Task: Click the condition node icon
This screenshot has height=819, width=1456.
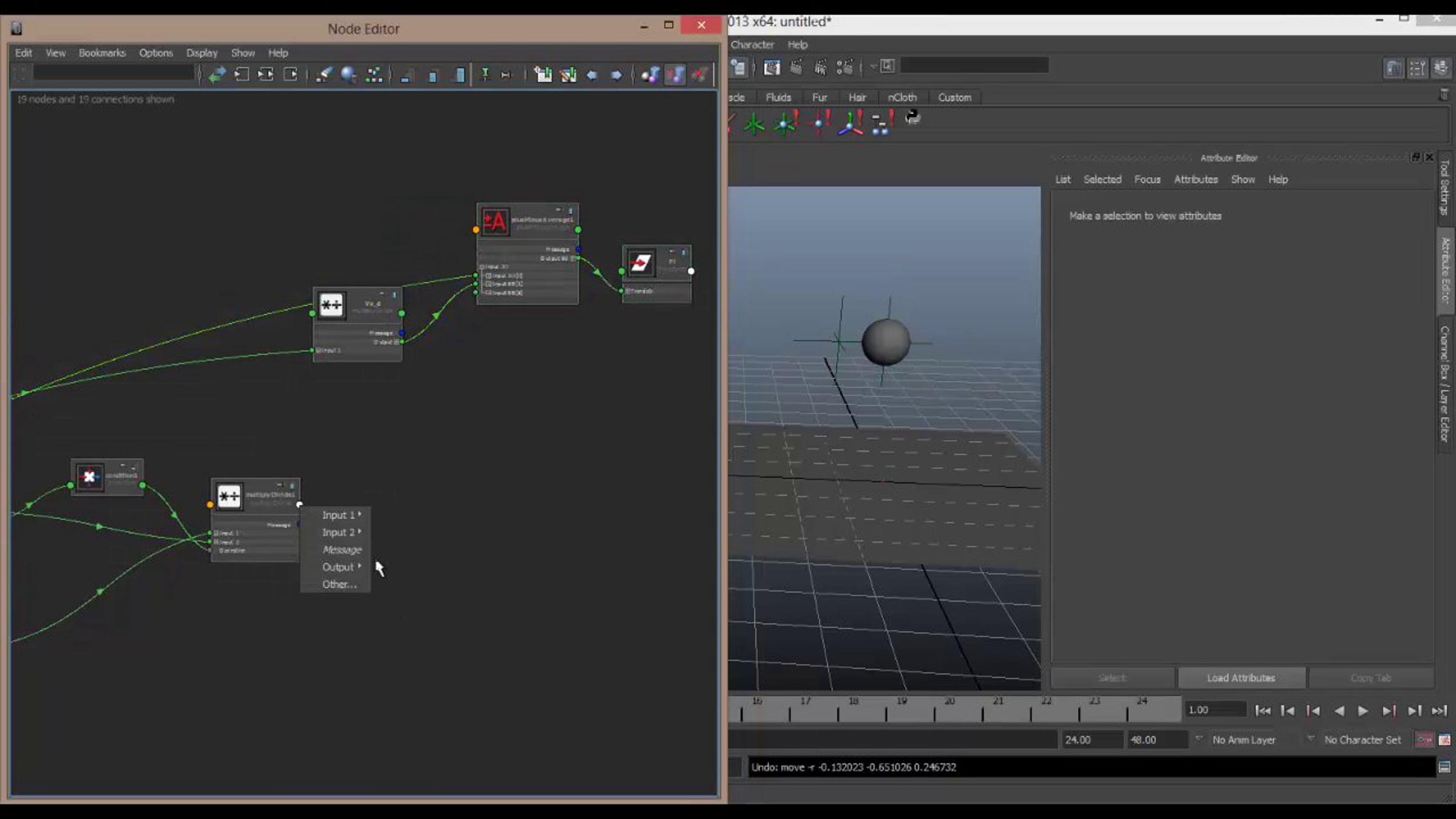Action: click(x=90, y=477)
